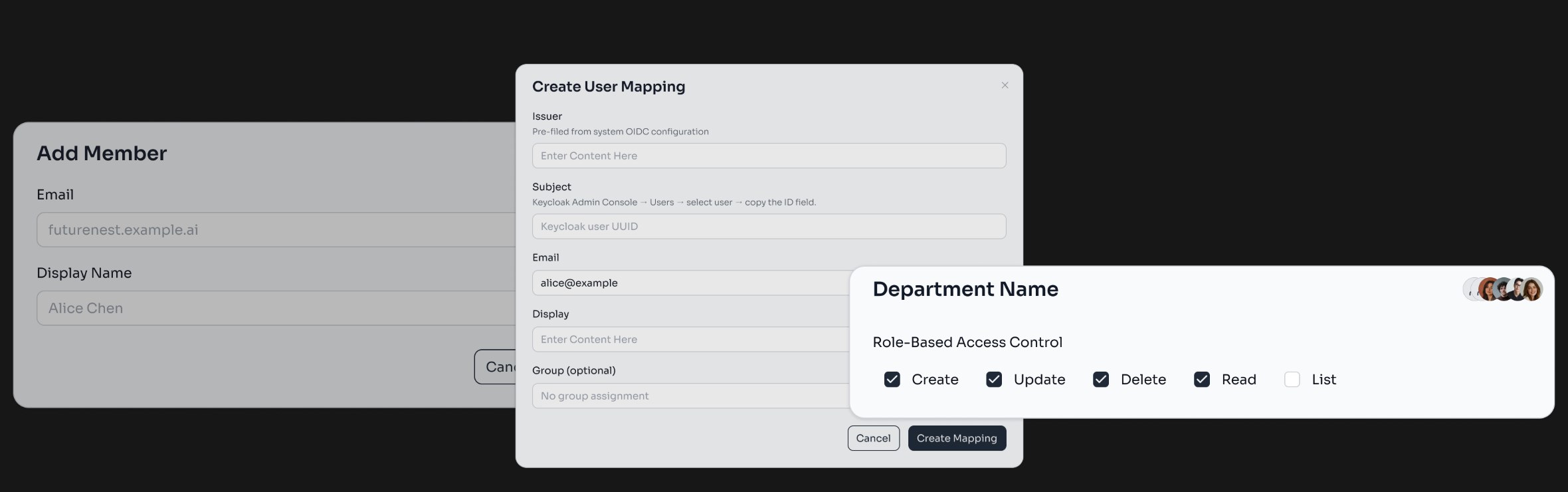Click the cut-off Cancel button in Add Member

click(x=496, y=367)
